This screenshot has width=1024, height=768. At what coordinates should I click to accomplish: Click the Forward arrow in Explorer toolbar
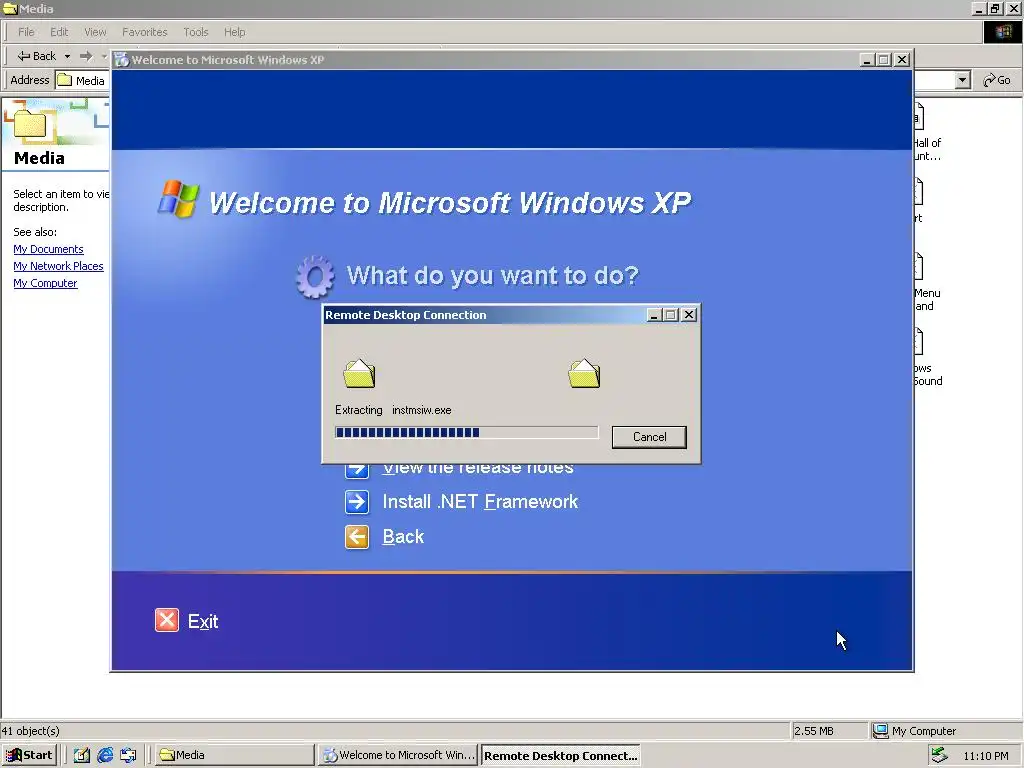[x=86, y=56]
